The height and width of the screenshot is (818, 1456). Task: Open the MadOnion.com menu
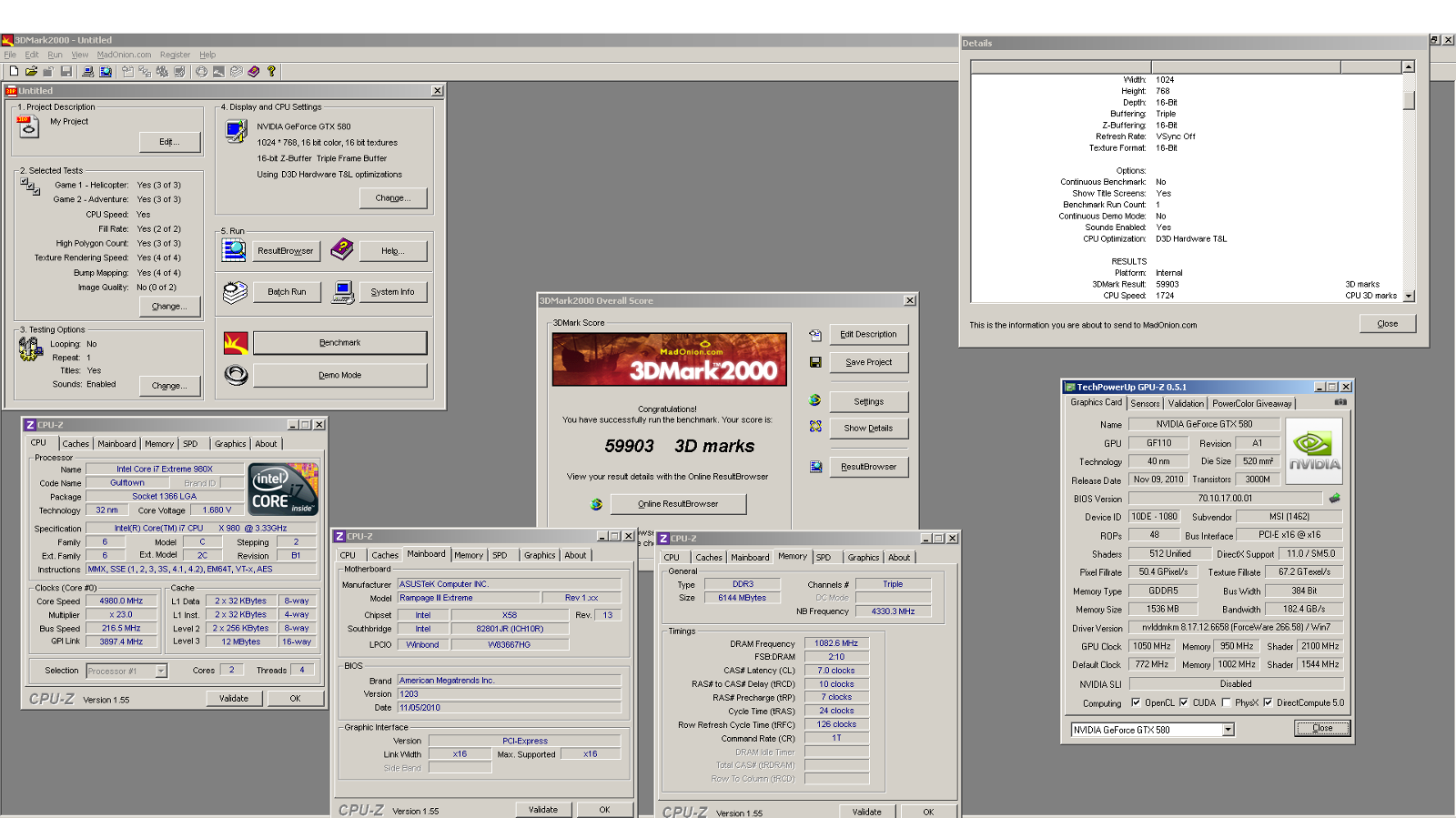125,55
